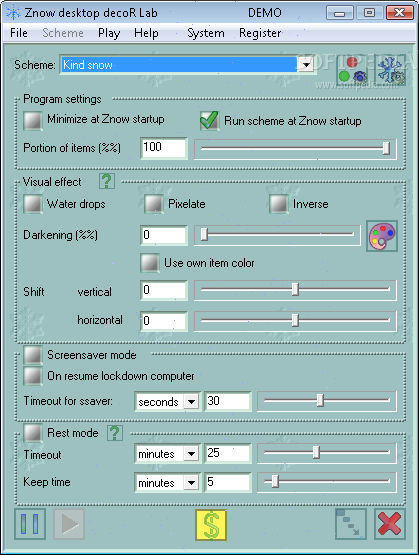Open the File menu
Image resolution: width=419 pixels, height=555 pixels.
(x=19, y=33)
